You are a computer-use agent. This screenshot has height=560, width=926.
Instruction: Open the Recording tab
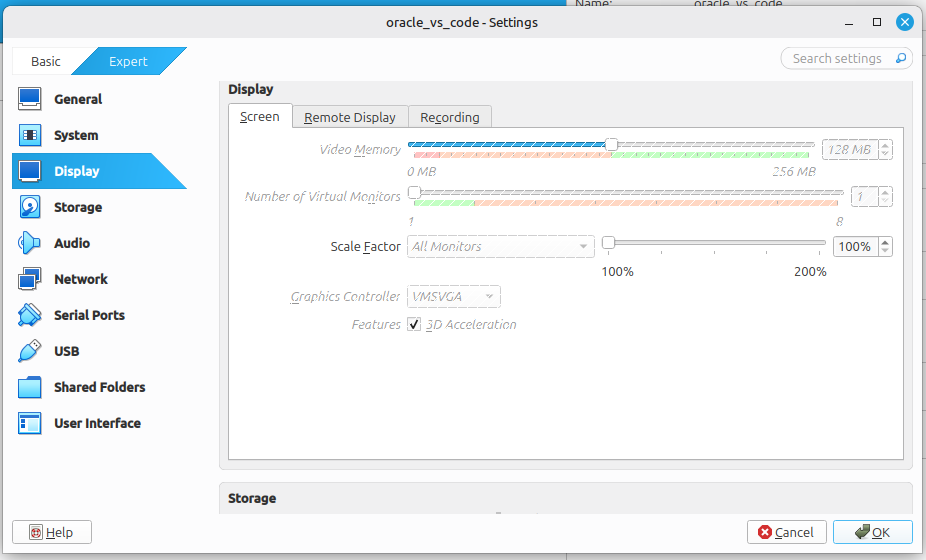[450, 117]
